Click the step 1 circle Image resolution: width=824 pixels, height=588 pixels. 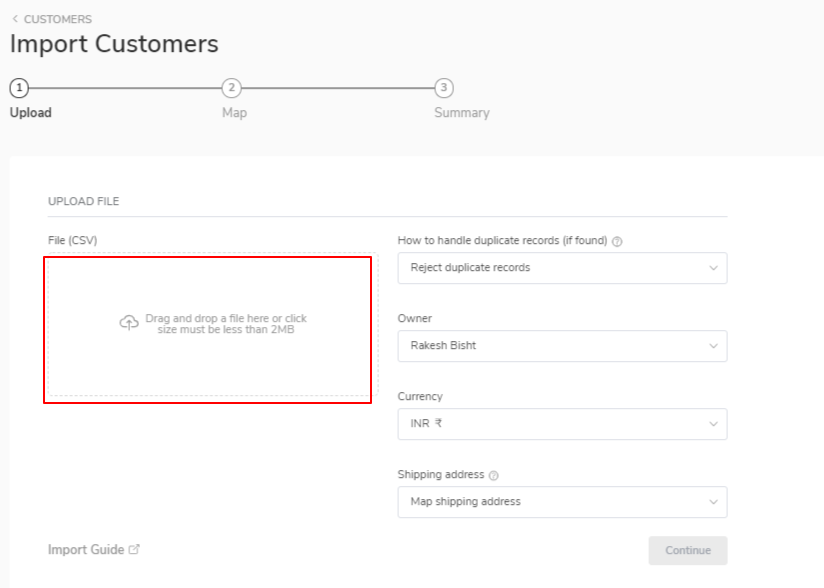(x=19, y=88)
